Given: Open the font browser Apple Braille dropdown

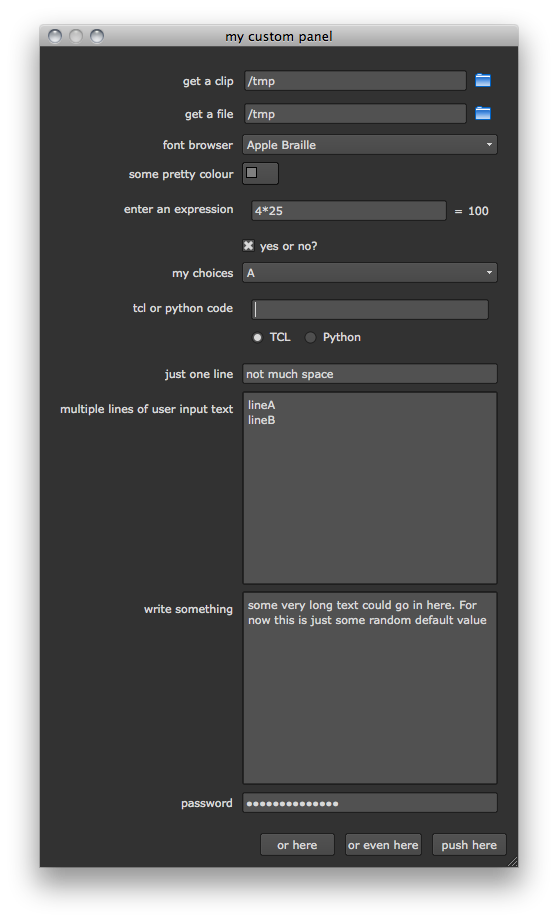Looking at the screenshot, I should click(370, 145).
